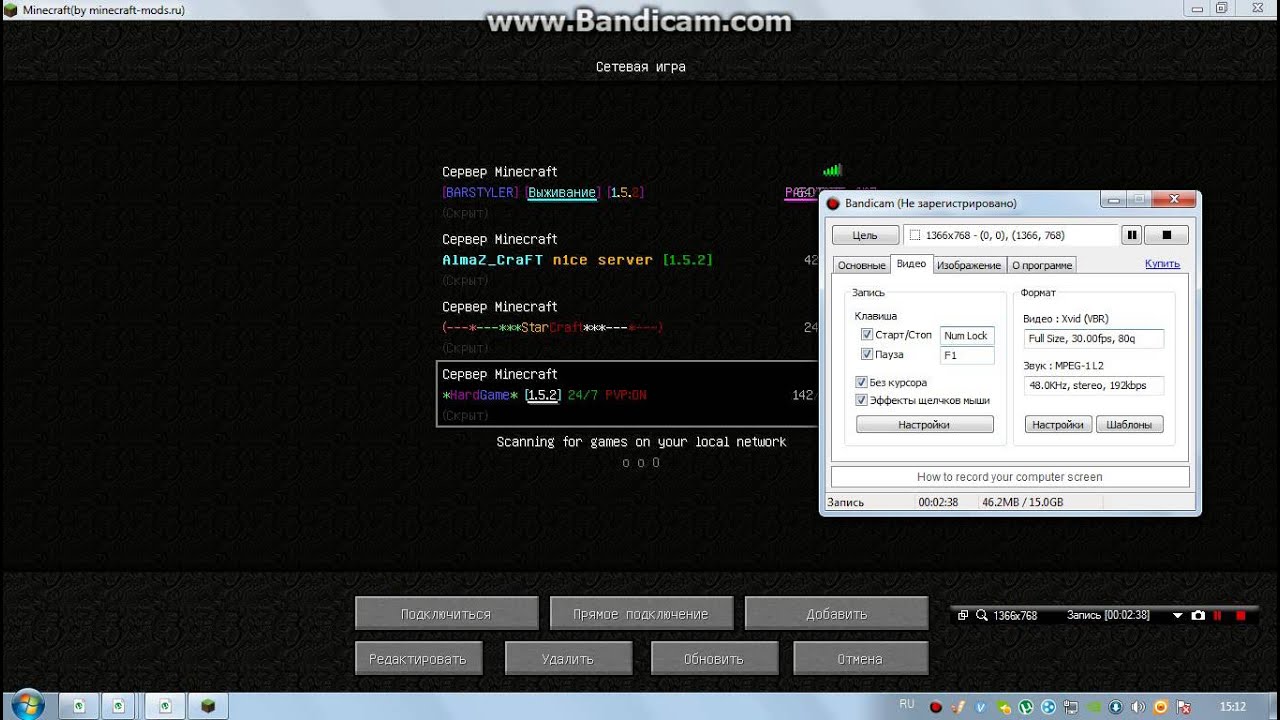Refresh servers with Обновить button
The image size is (1280, 720).
click(x=714, y=659)
